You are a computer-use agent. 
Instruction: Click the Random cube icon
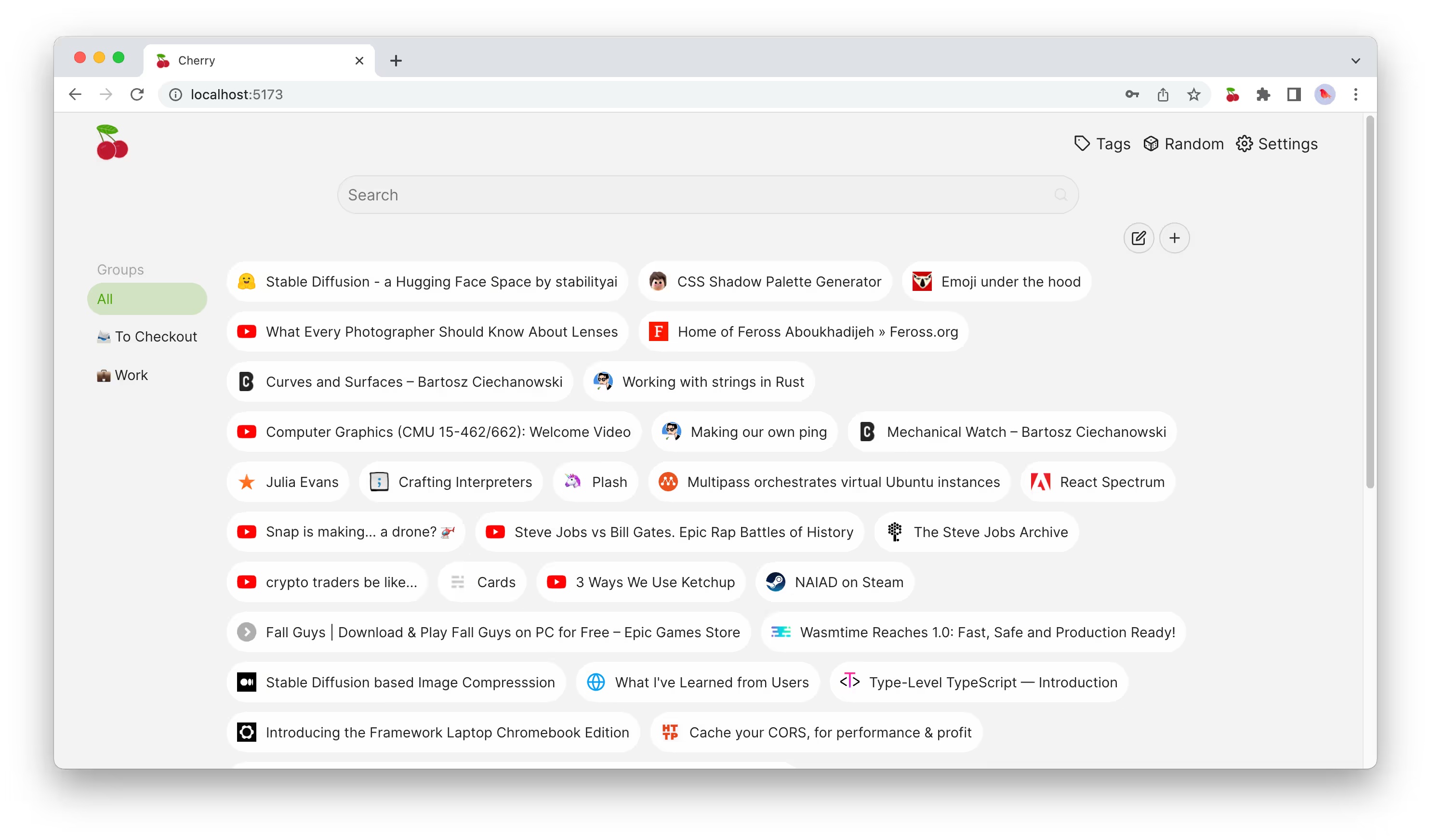click(1151, 144)
